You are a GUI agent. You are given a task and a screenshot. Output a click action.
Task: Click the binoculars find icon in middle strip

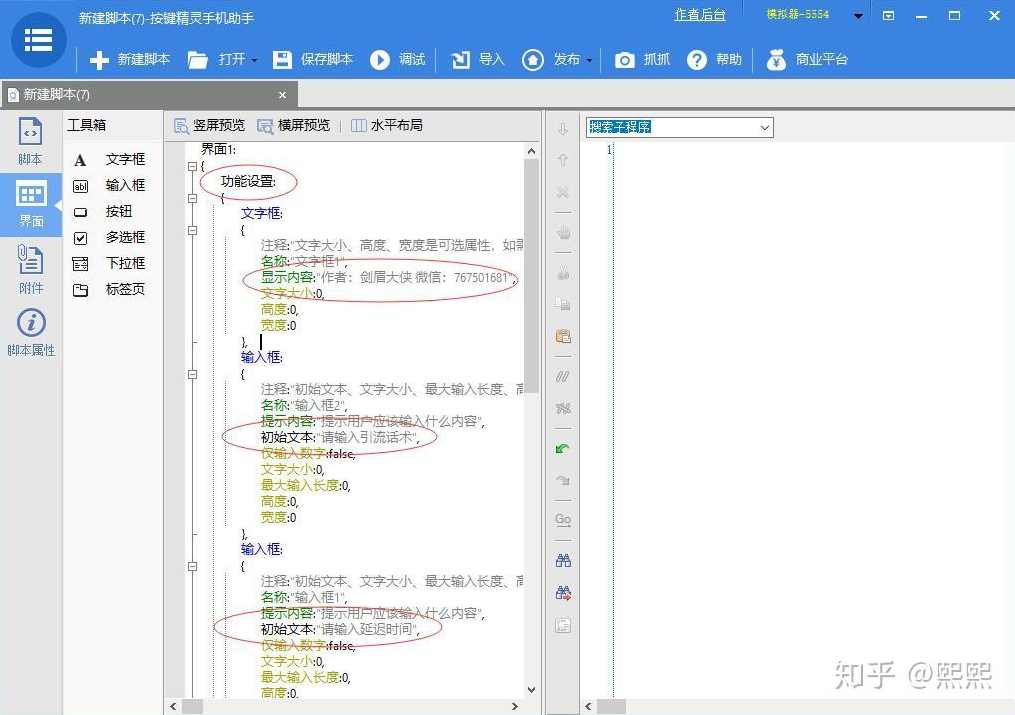point(563,559)
